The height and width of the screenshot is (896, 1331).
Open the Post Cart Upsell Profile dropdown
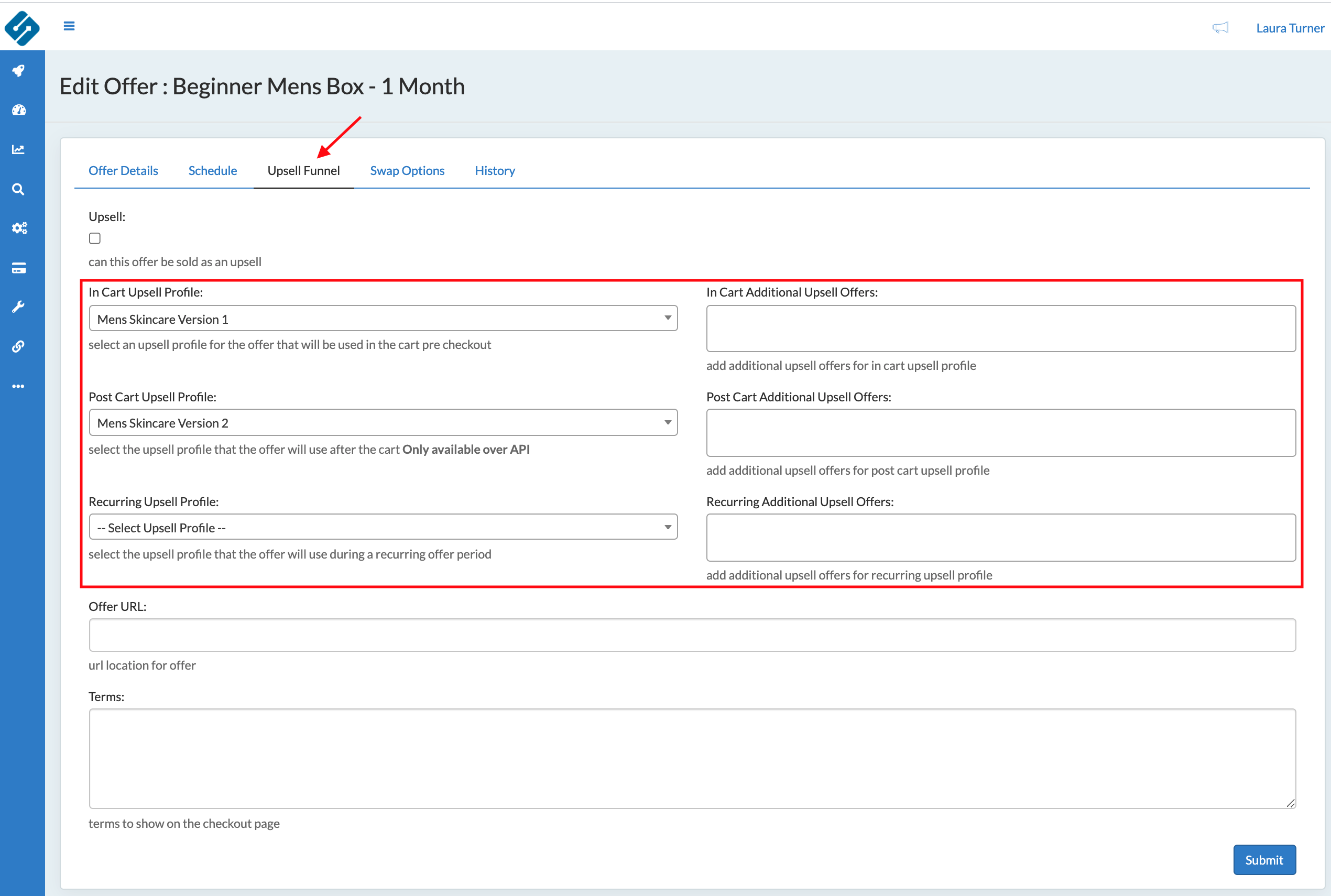point(383,423)
